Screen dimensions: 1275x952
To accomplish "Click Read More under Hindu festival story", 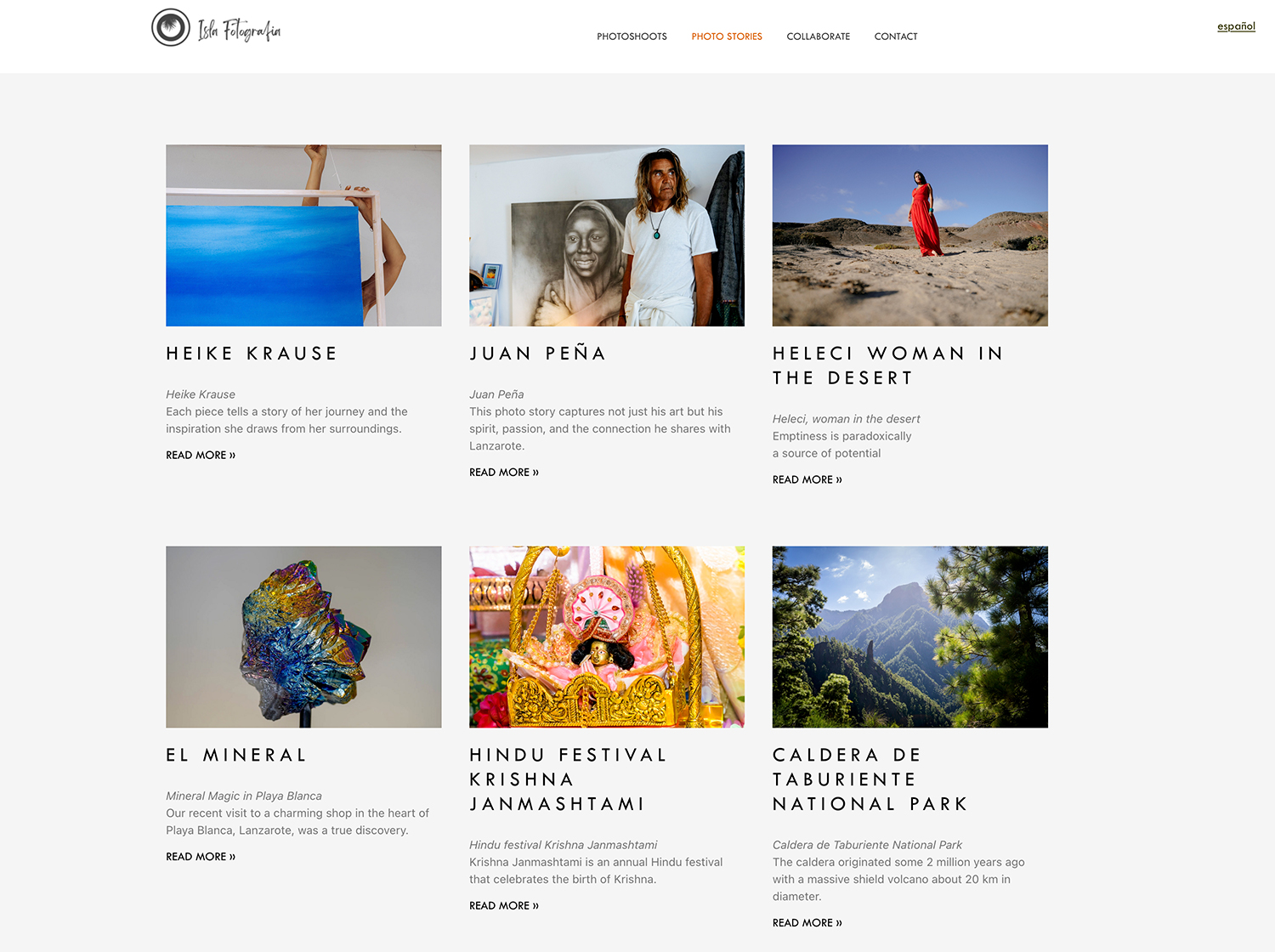I will [504, 906].
